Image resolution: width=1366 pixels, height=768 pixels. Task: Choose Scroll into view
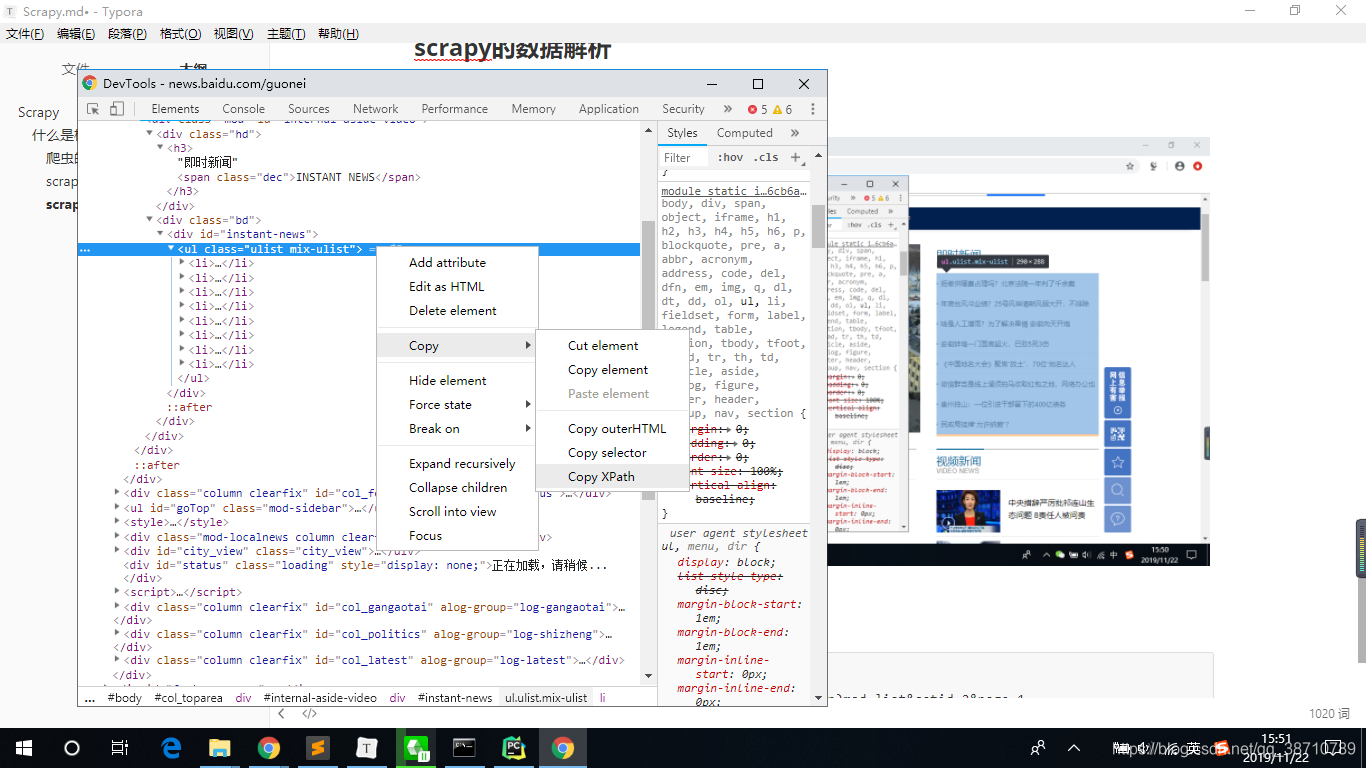(457, 512)
